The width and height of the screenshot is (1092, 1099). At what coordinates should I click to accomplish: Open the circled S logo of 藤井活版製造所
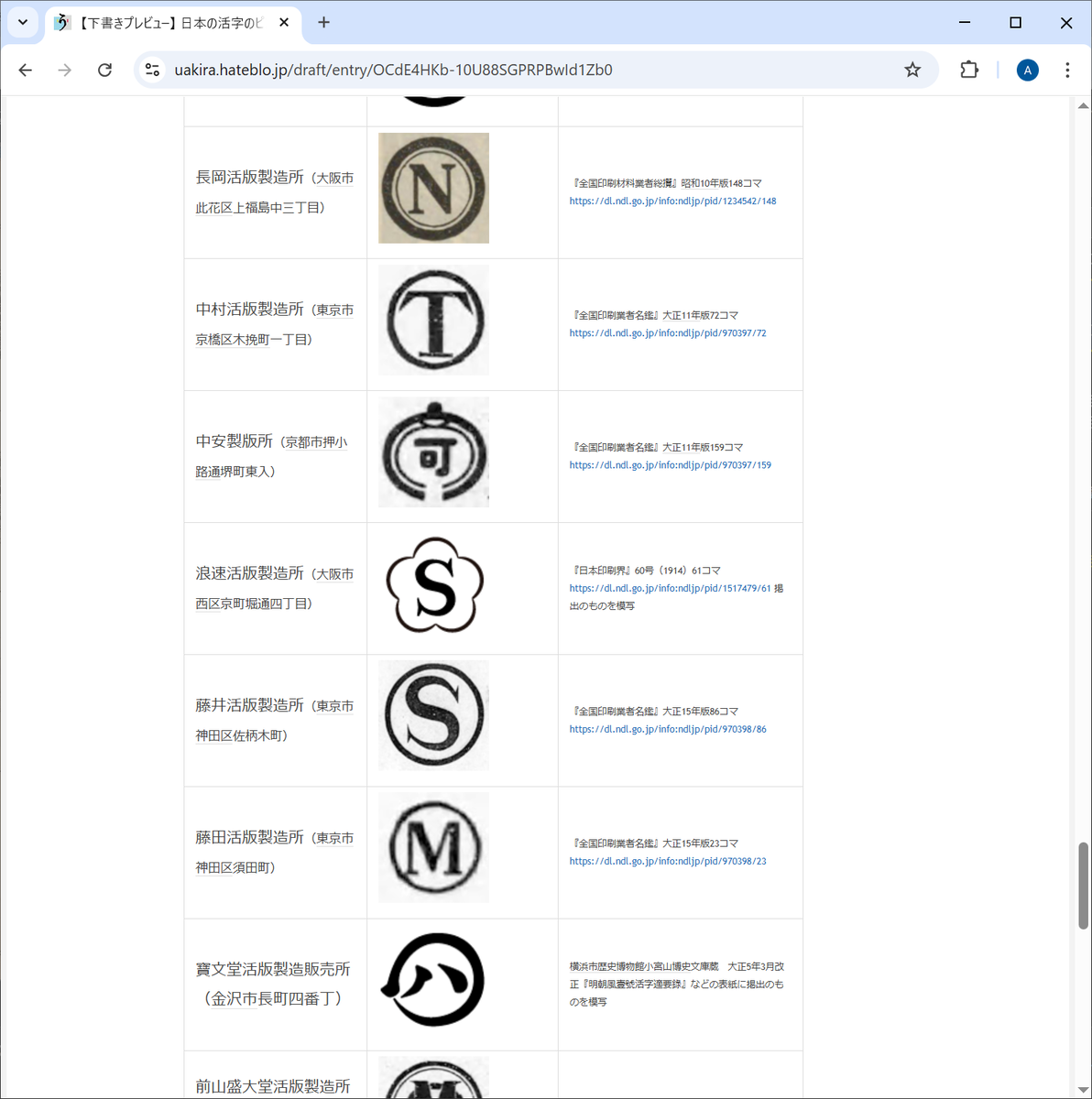[x=434, y=716]
